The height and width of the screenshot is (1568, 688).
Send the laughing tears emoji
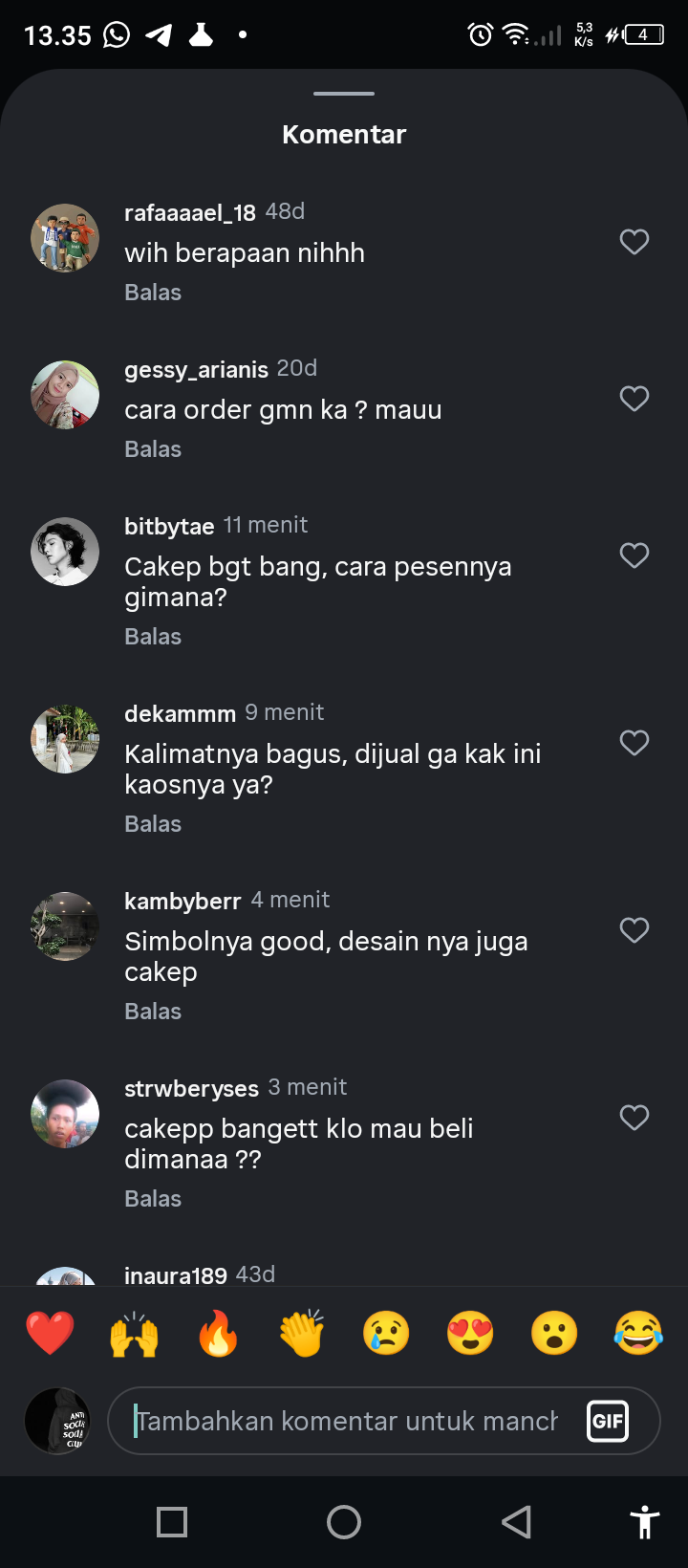pyautogui.click(x=638, y=1333)
